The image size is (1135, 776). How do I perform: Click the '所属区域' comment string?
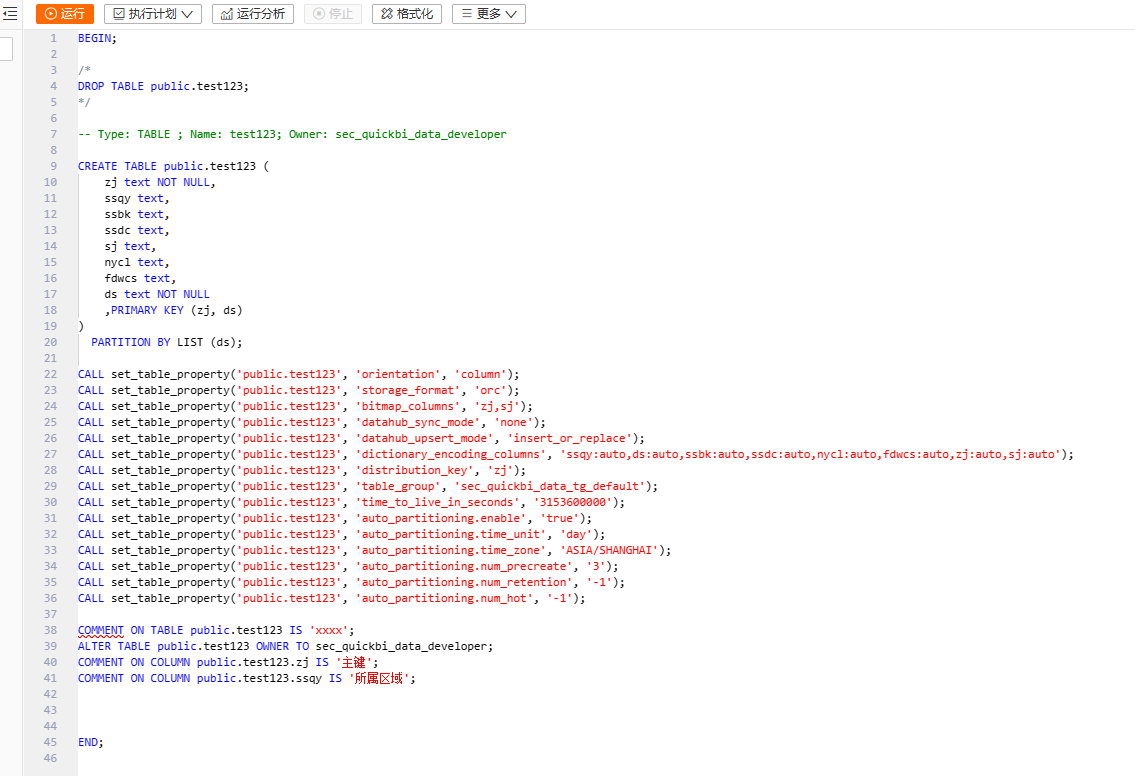click(x=379, y=678)
